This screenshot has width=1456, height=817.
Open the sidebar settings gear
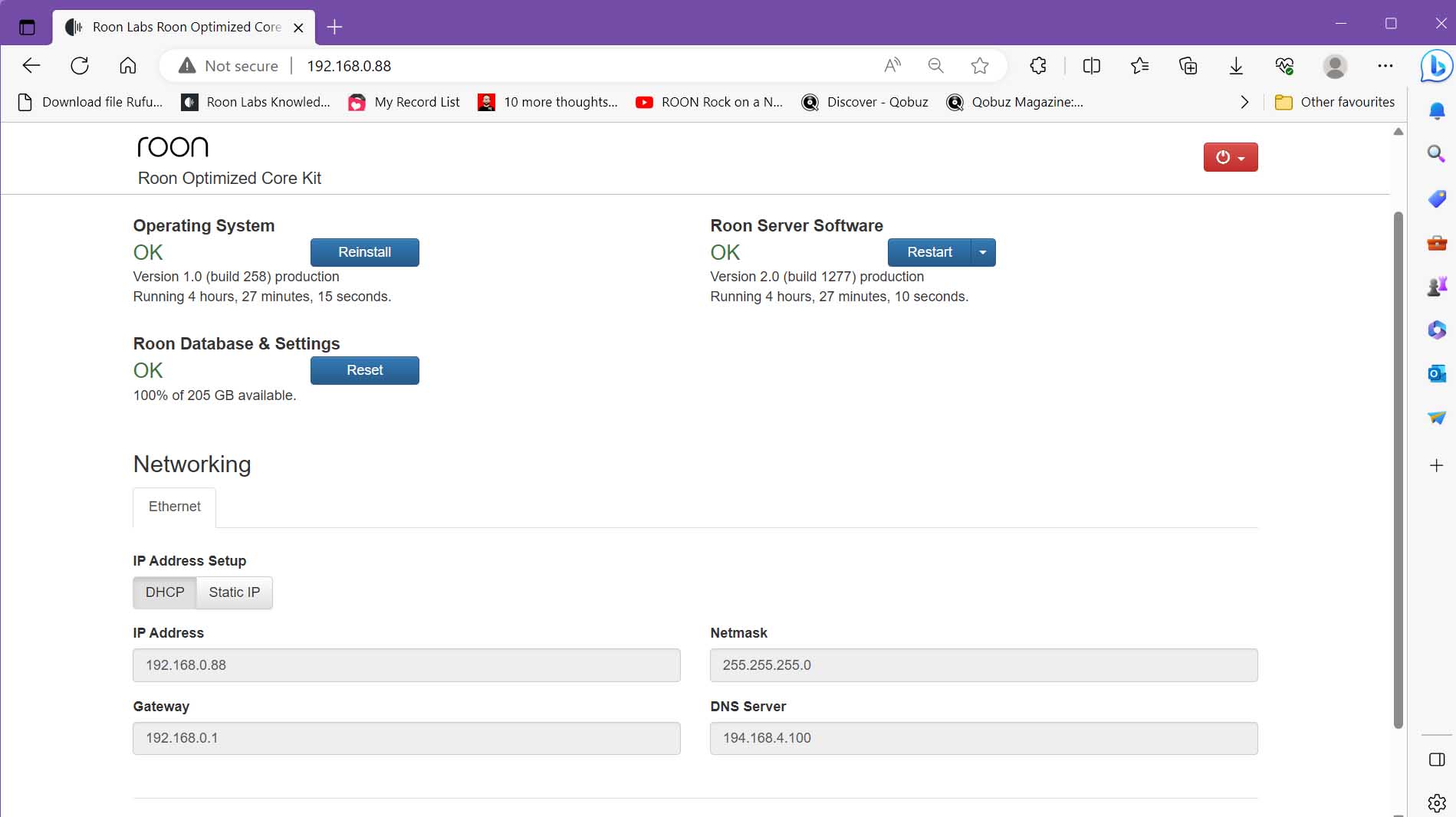pyautogui.click(x=1437, y=803)
